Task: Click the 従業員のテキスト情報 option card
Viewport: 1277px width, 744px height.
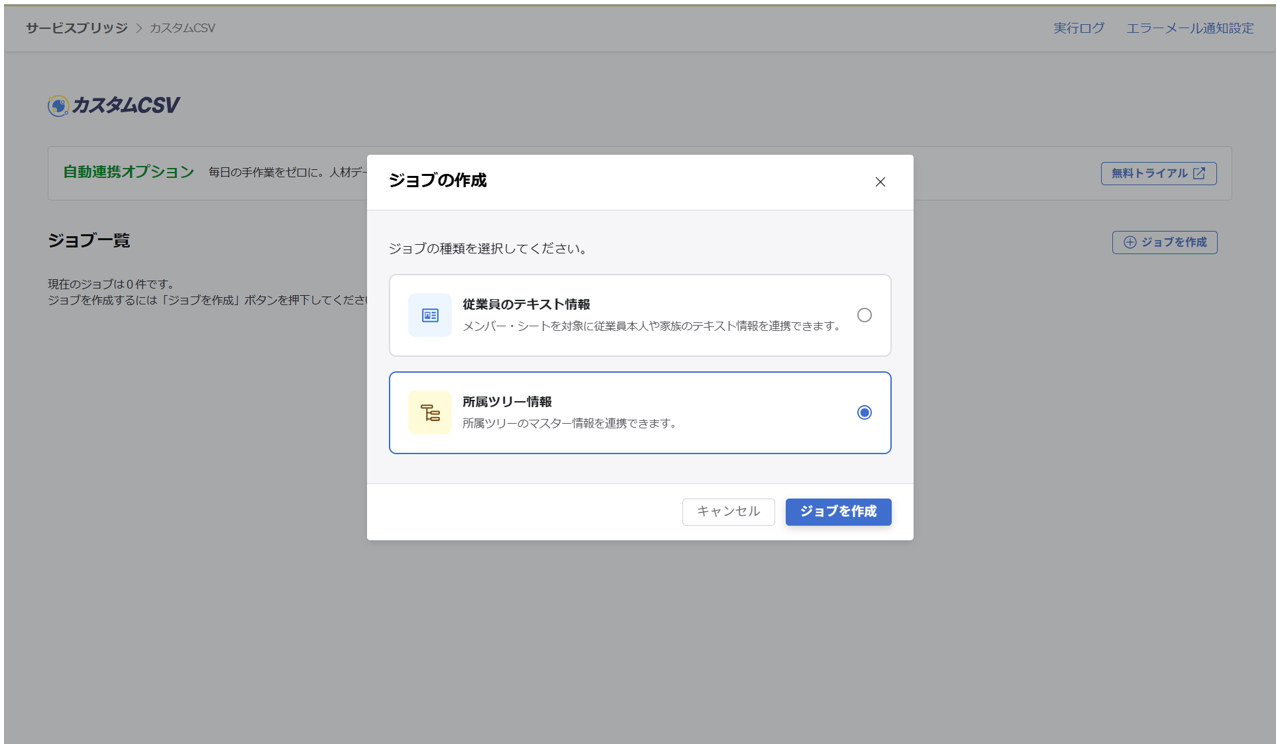Action: pyautogui.click(x=640, y=314)
